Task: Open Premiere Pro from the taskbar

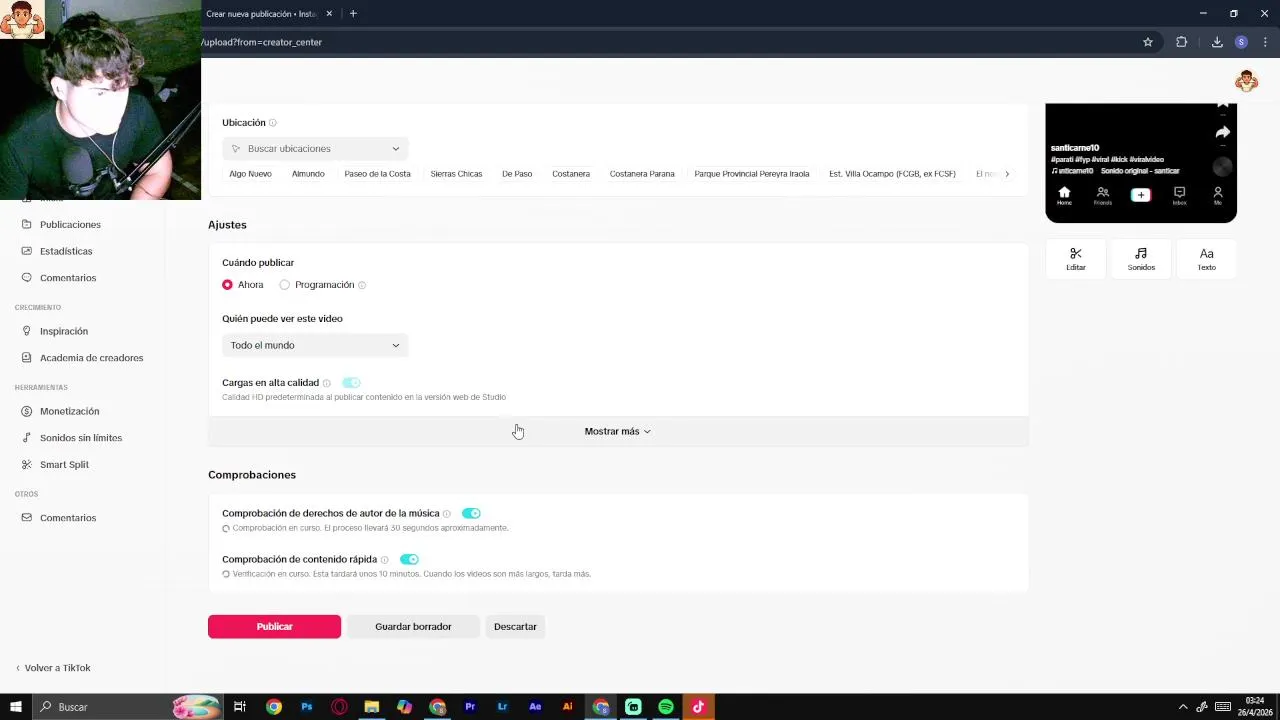Action: [x=470, y=707]
